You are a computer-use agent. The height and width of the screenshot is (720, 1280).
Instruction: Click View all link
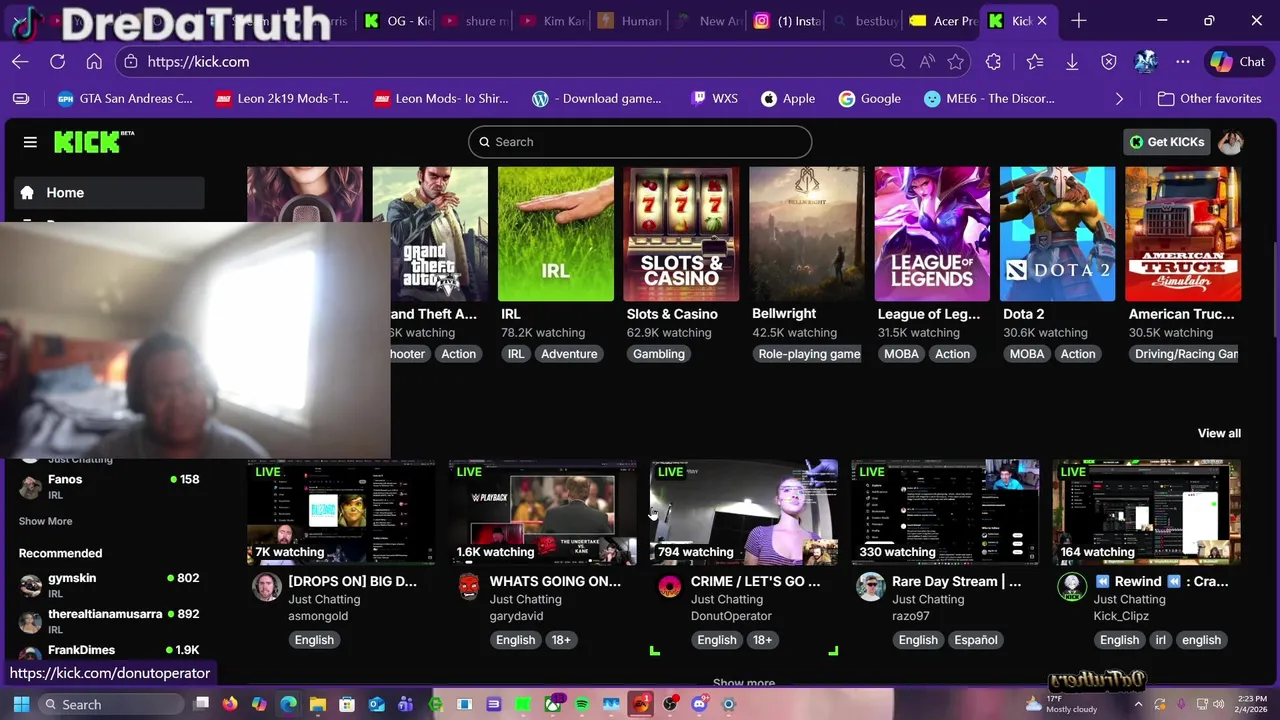pos(1219,433)
